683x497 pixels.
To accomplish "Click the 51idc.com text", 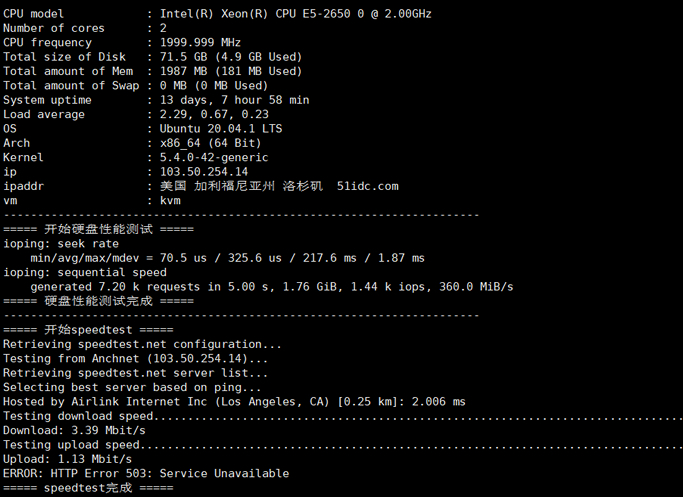I will coord(368,186).
